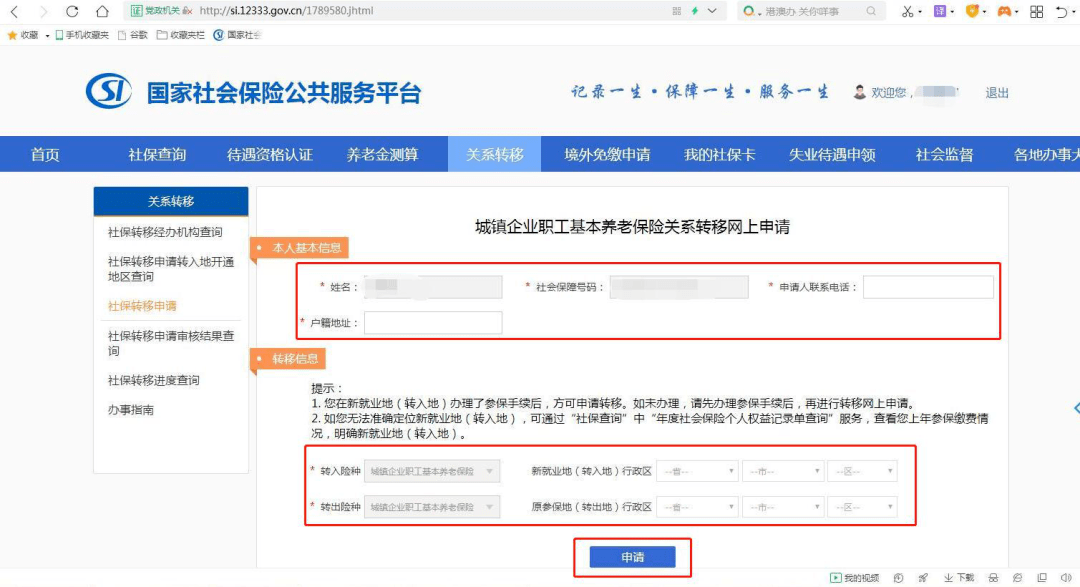The height and width of the screenshot is (587, 1080).
Task: Click the browser back arrow
Action: pyautogui.click(x=14, y=11)
